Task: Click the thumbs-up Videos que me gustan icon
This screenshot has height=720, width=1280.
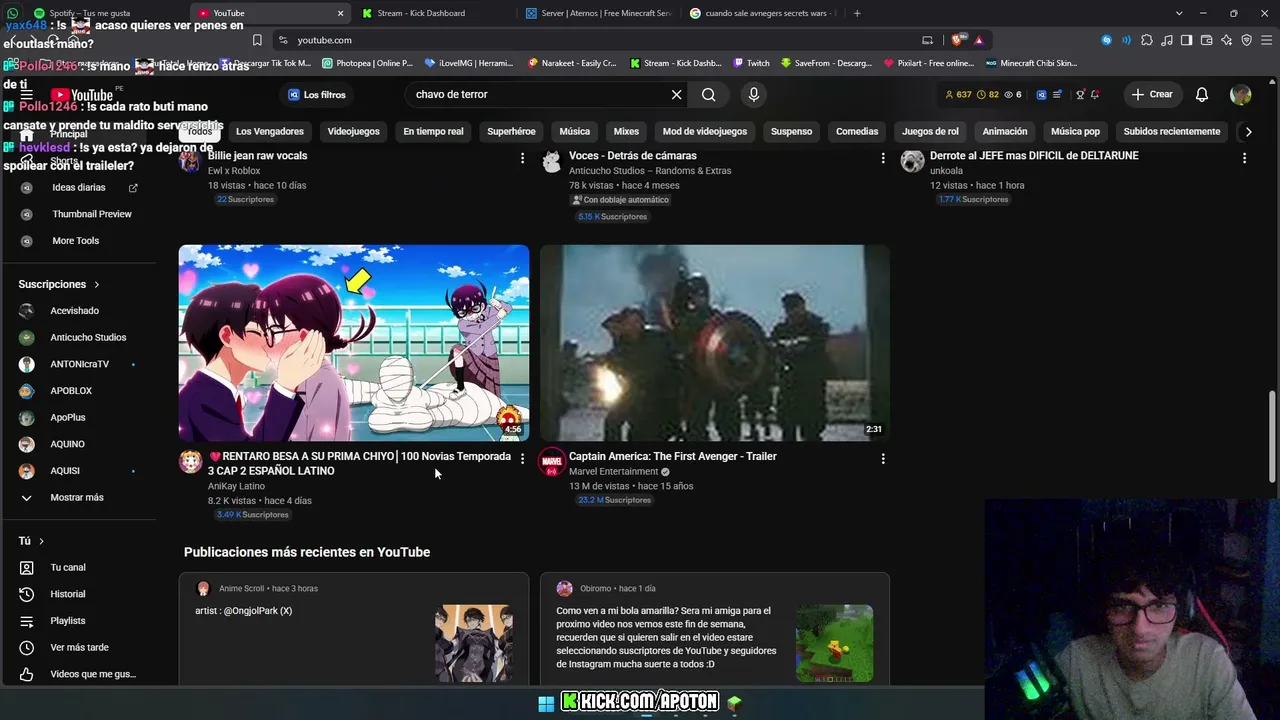Action: pos(27,674)
